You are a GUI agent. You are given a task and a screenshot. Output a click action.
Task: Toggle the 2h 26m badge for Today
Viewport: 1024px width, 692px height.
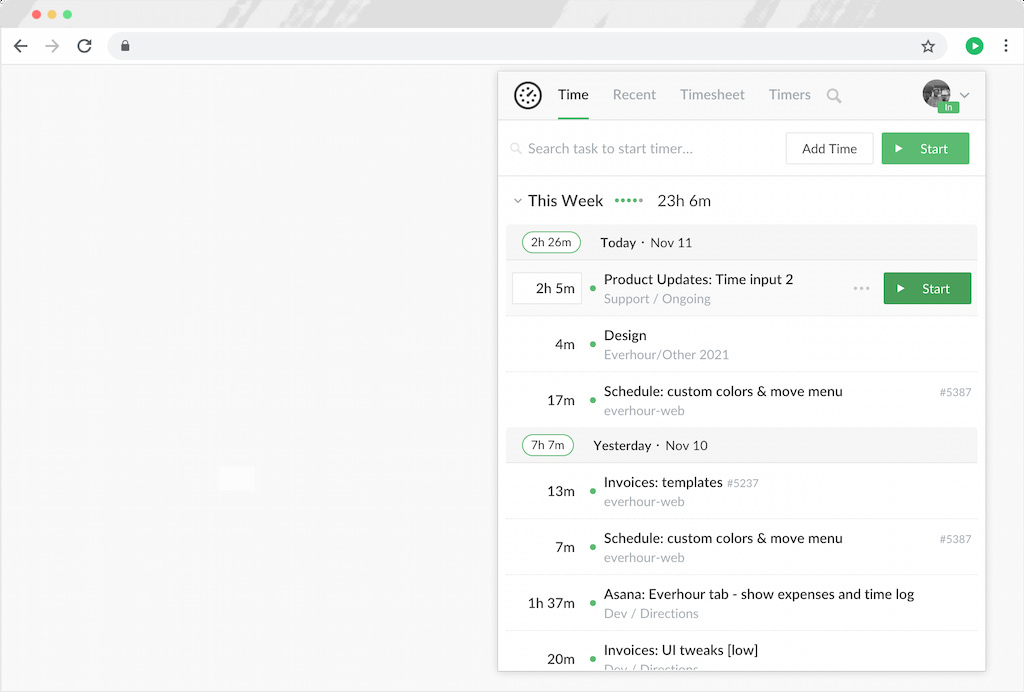pos(551,242)
